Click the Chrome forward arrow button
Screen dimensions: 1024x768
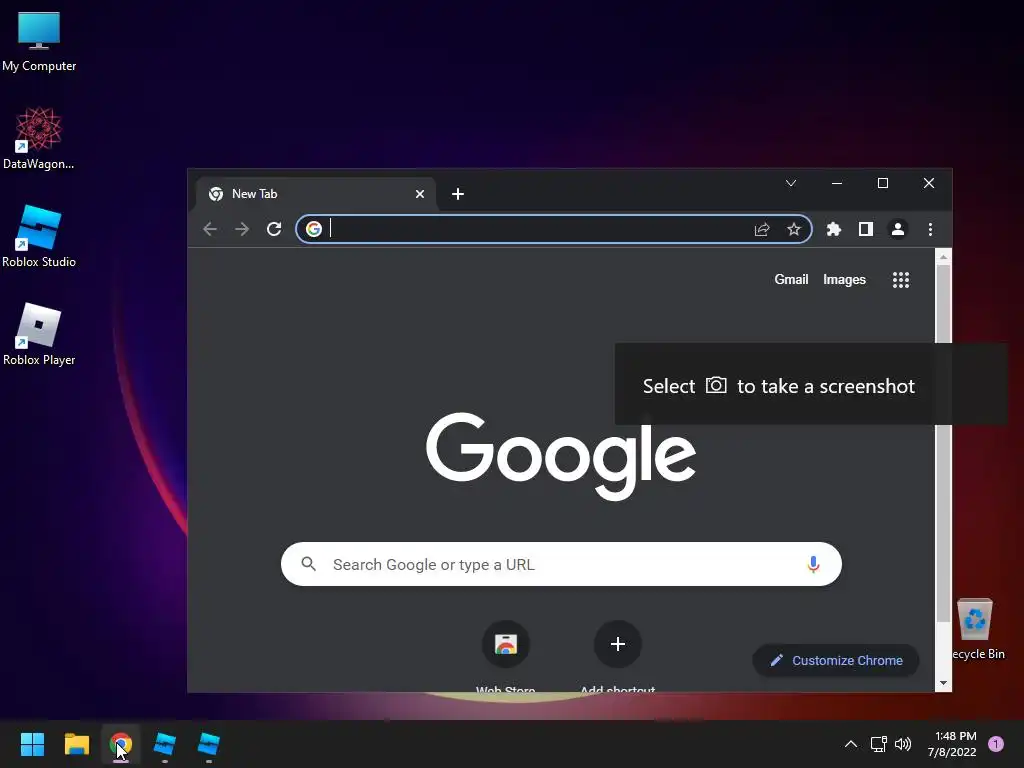click(x=242, y=229)
